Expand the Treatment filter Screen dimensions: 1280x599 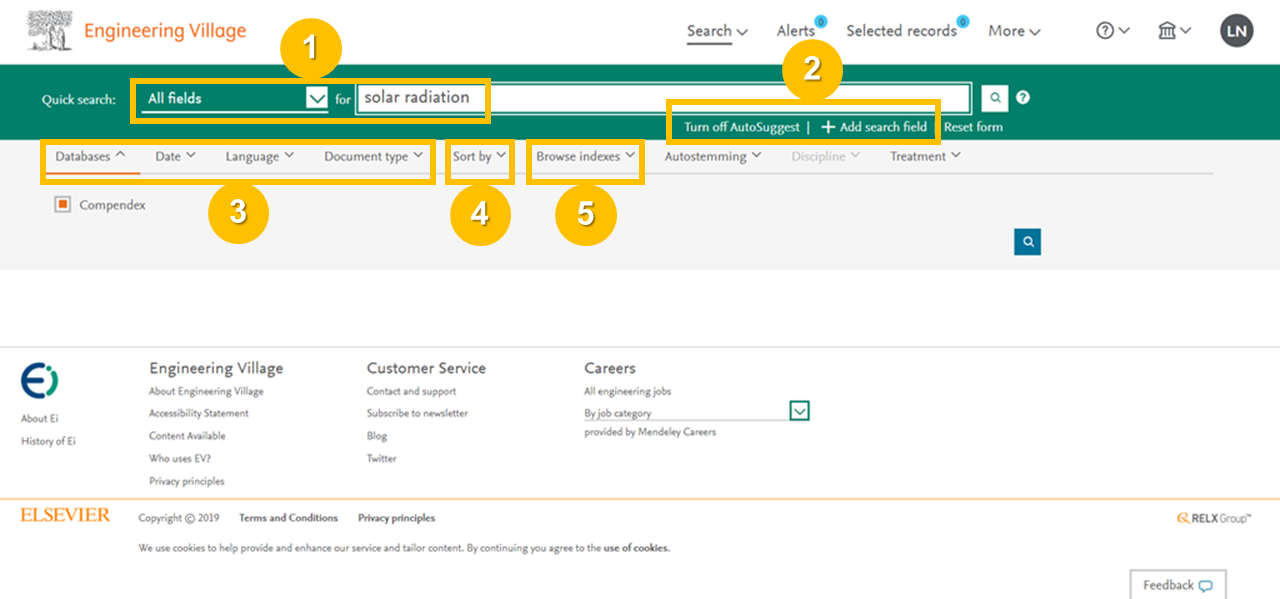925,156
